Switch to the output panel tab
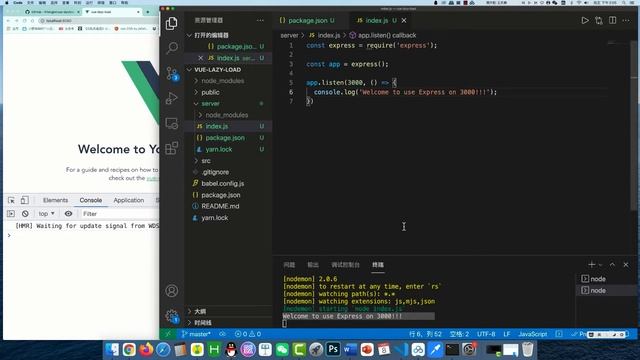The height and width of the screenshot is (360, 640). (x=313, y=265)
